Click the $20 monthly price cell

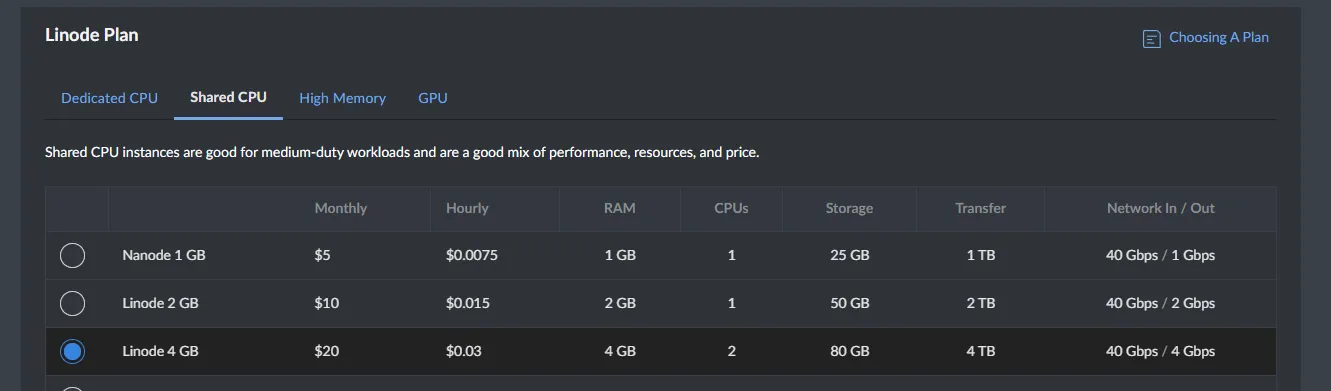(327, 351)
